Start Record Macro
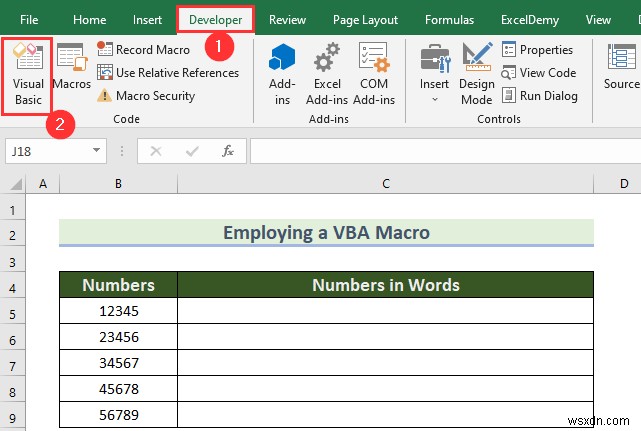 pos(143,49)
